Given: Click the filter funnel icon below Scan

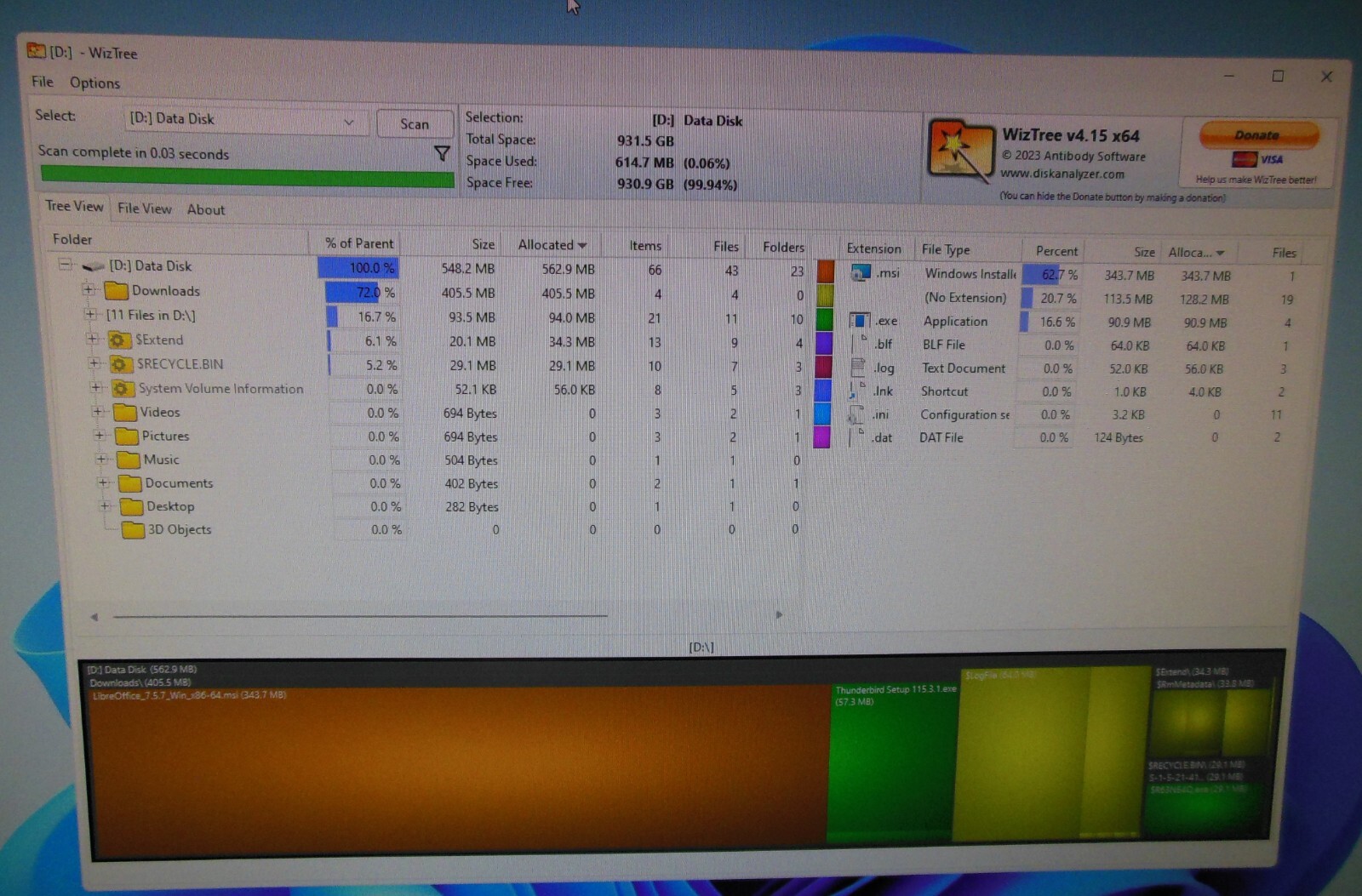Looking at the screenshot, I should pyautogui.click(x=443, y=154).
